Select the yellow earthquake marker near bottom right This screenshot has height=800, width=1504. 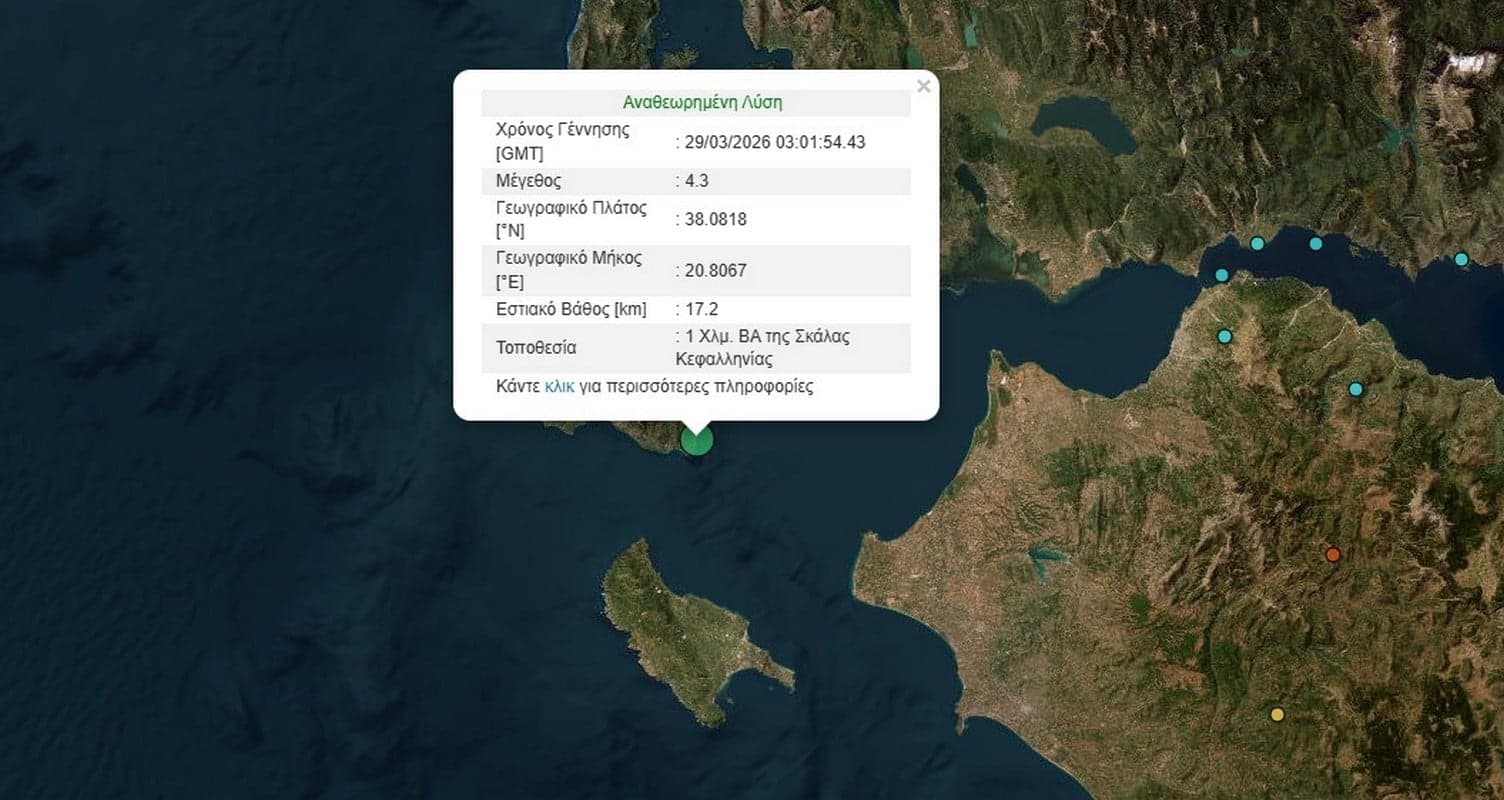(x=1280, y=714)
